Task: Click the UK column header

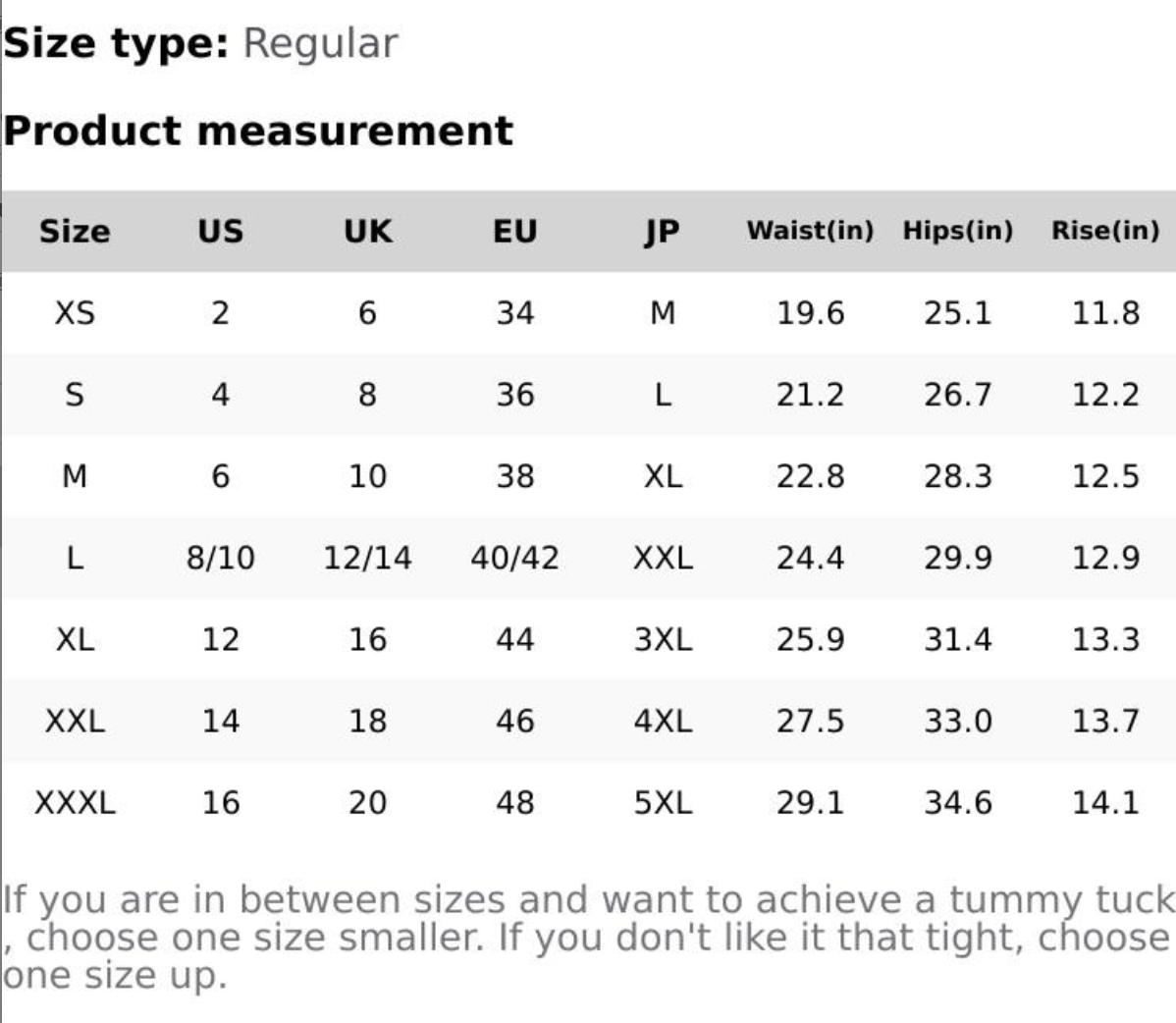Action: point(367,232)
